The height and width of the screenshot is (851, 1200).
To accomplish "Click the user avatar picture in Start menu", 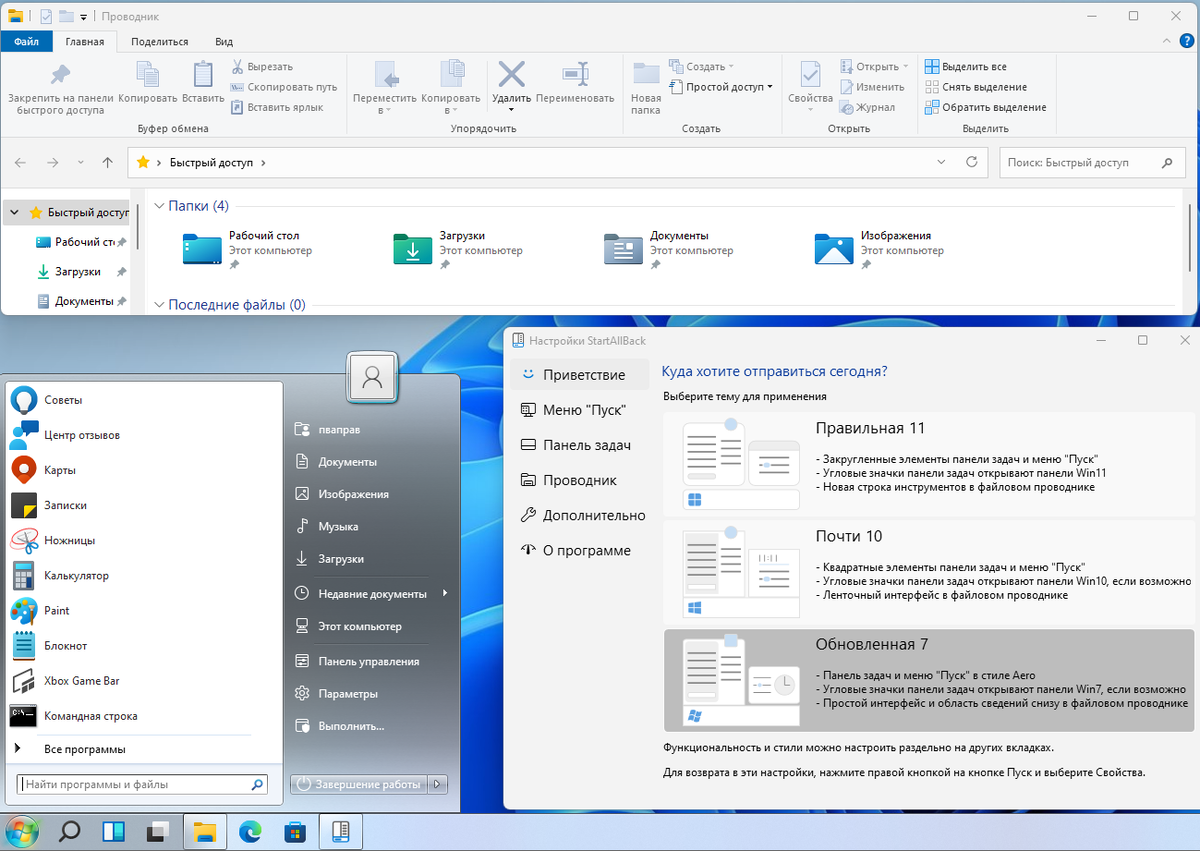I will [372, 376].
